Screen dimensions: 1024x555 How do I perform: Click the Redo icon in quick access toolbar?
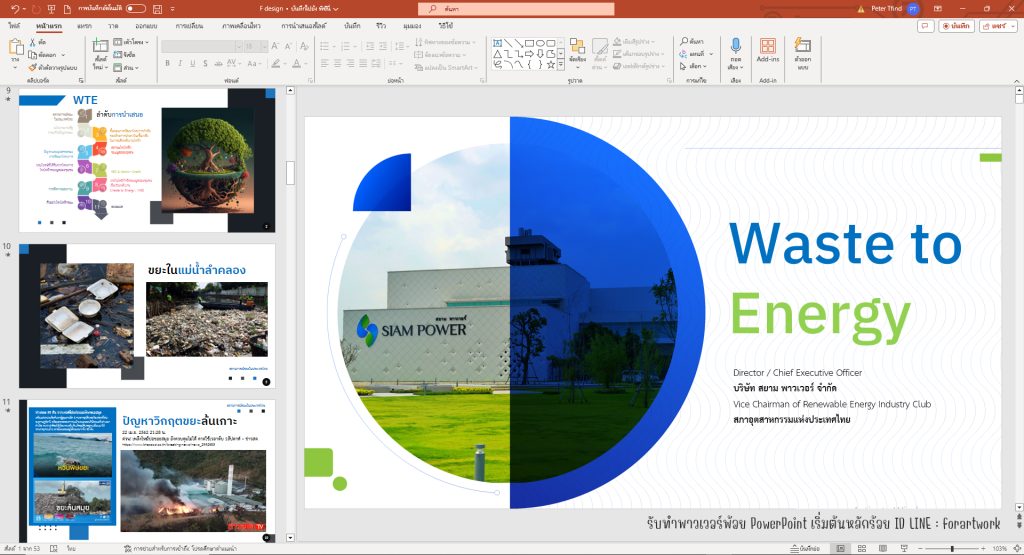(x=36, y=9)
